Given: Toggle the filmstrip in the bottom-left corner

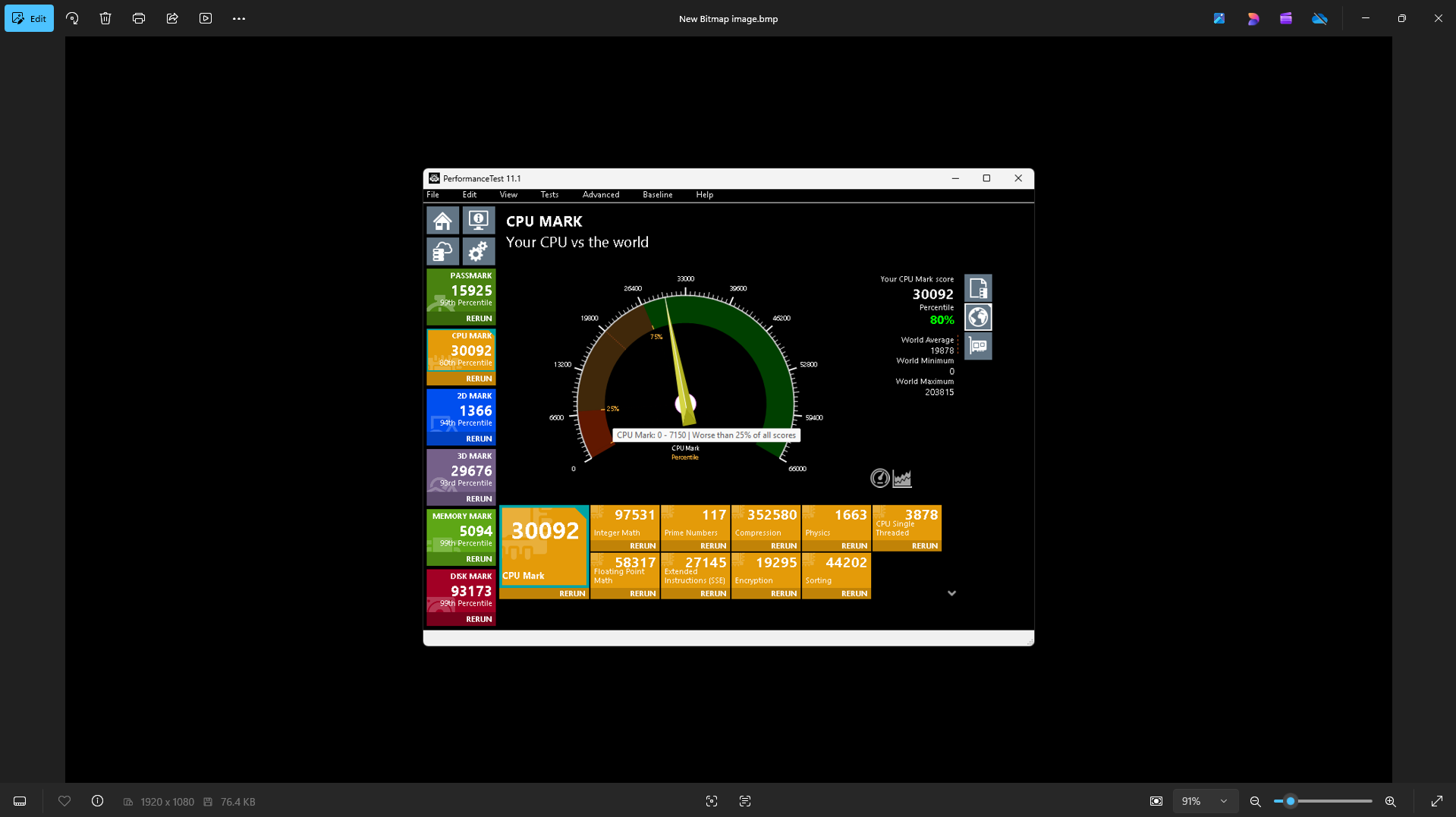Looking at the screenshot, I should [x=20, y=801].
